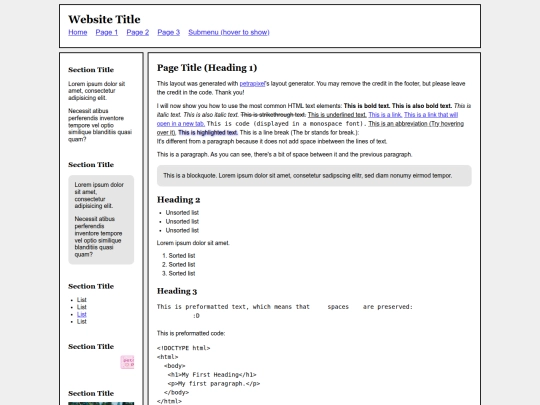Viewport: 540px width, 405px height.
Task: Click 'Lorem ipsum dolor sit amet.' paragraph in main
Action: pyautogui.click(x=193, y=243)
